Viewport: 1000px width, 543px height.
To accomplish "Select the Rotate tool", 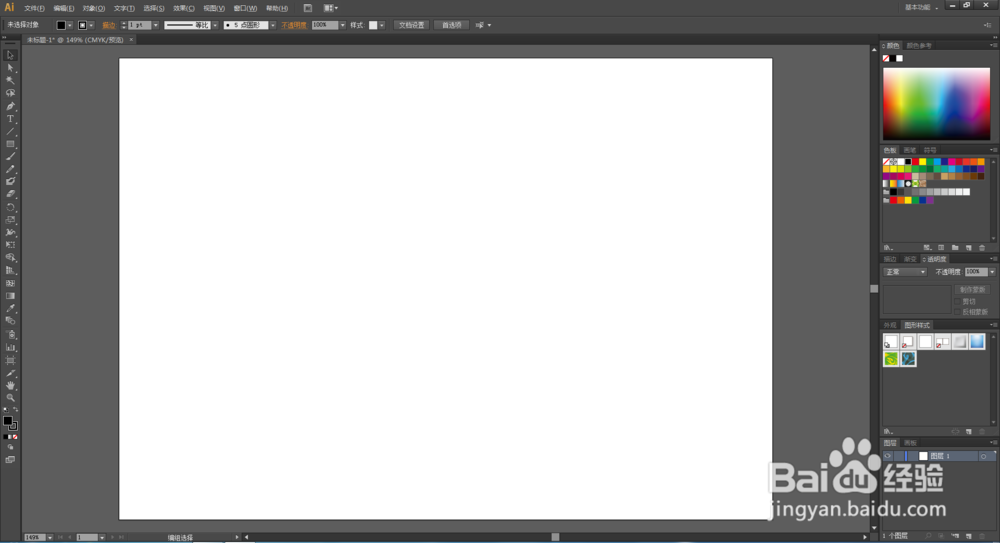I will 10,207.
